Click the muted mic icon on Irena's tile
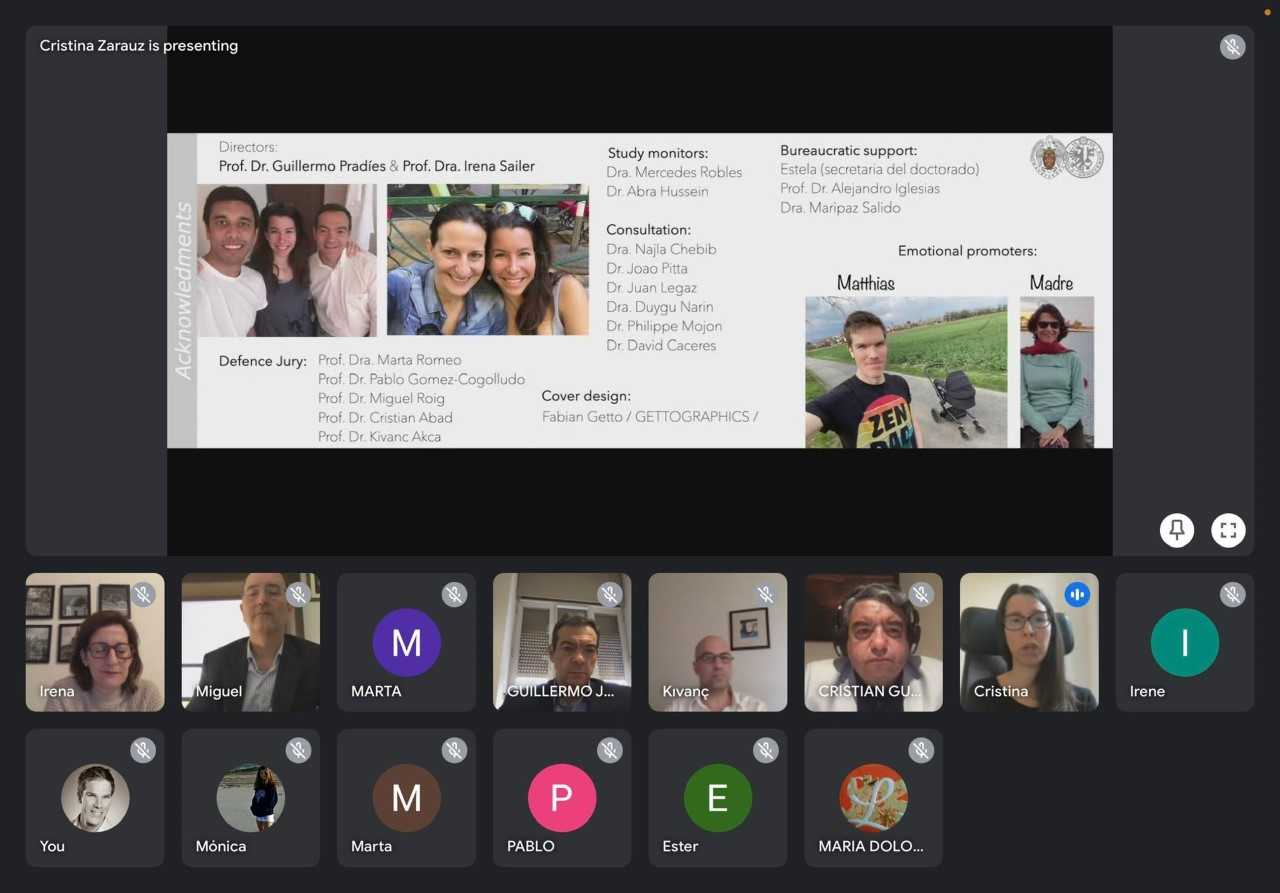 [x=143, y=595]
